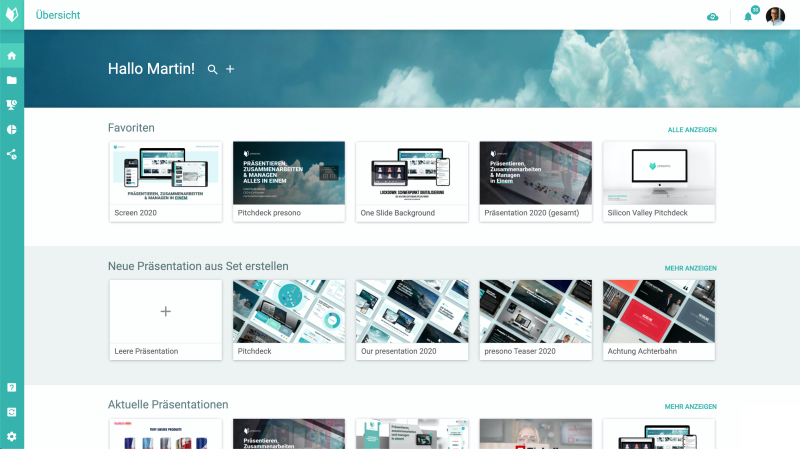This screenshot has height=449, width=800.
Task: Open the presentation screen icon in sidebar
Action: pyautogui.click(x=12, y=105)
